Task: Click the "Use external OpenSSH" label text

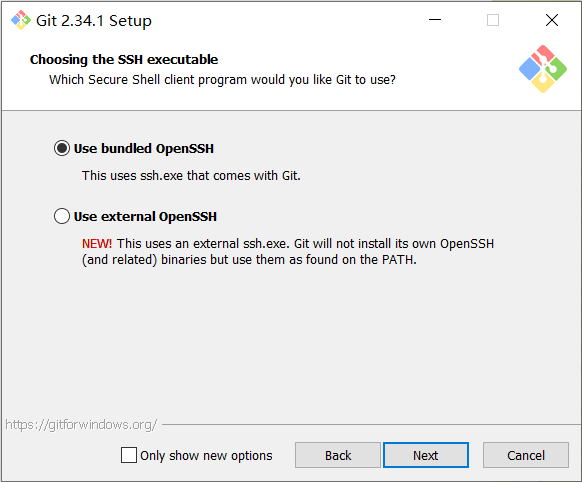Action: pos(145,216)
